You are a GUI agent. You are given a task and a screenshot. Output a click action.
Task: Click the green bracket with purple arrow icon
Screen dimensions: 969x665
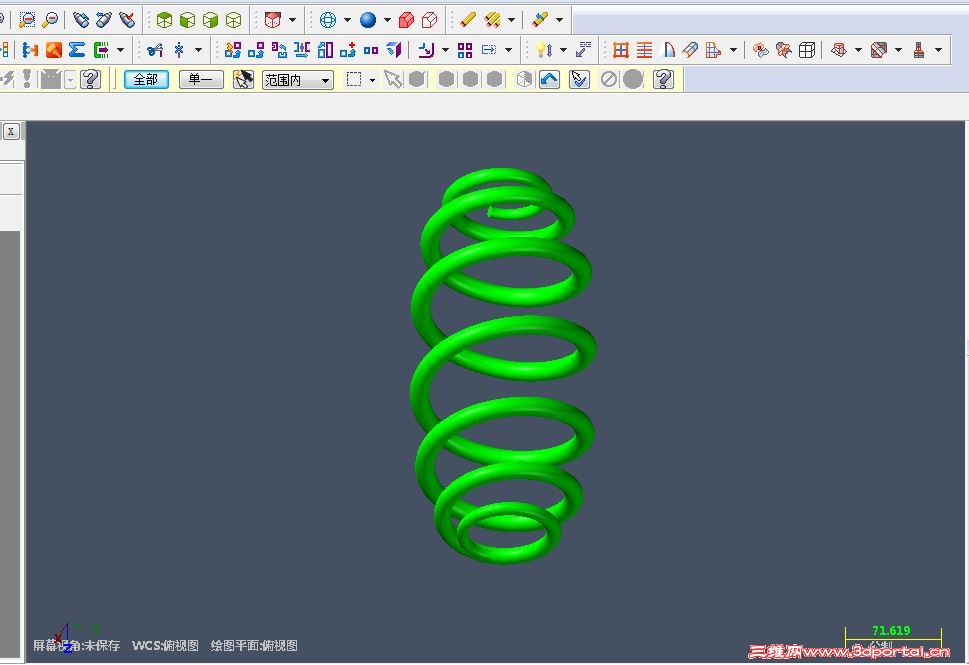click(x=101, y=50)
